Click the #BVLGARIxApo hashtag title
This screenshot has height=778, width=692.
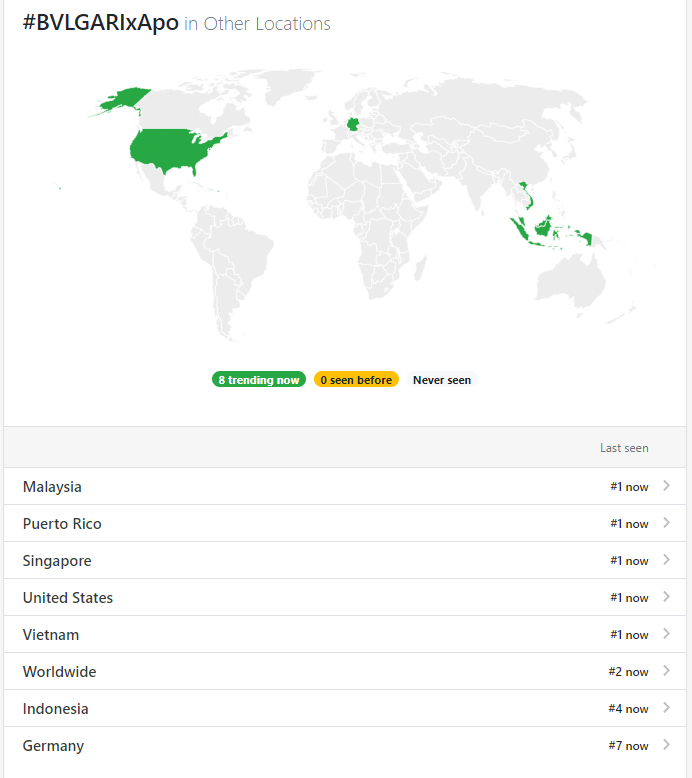coord(101,23)
